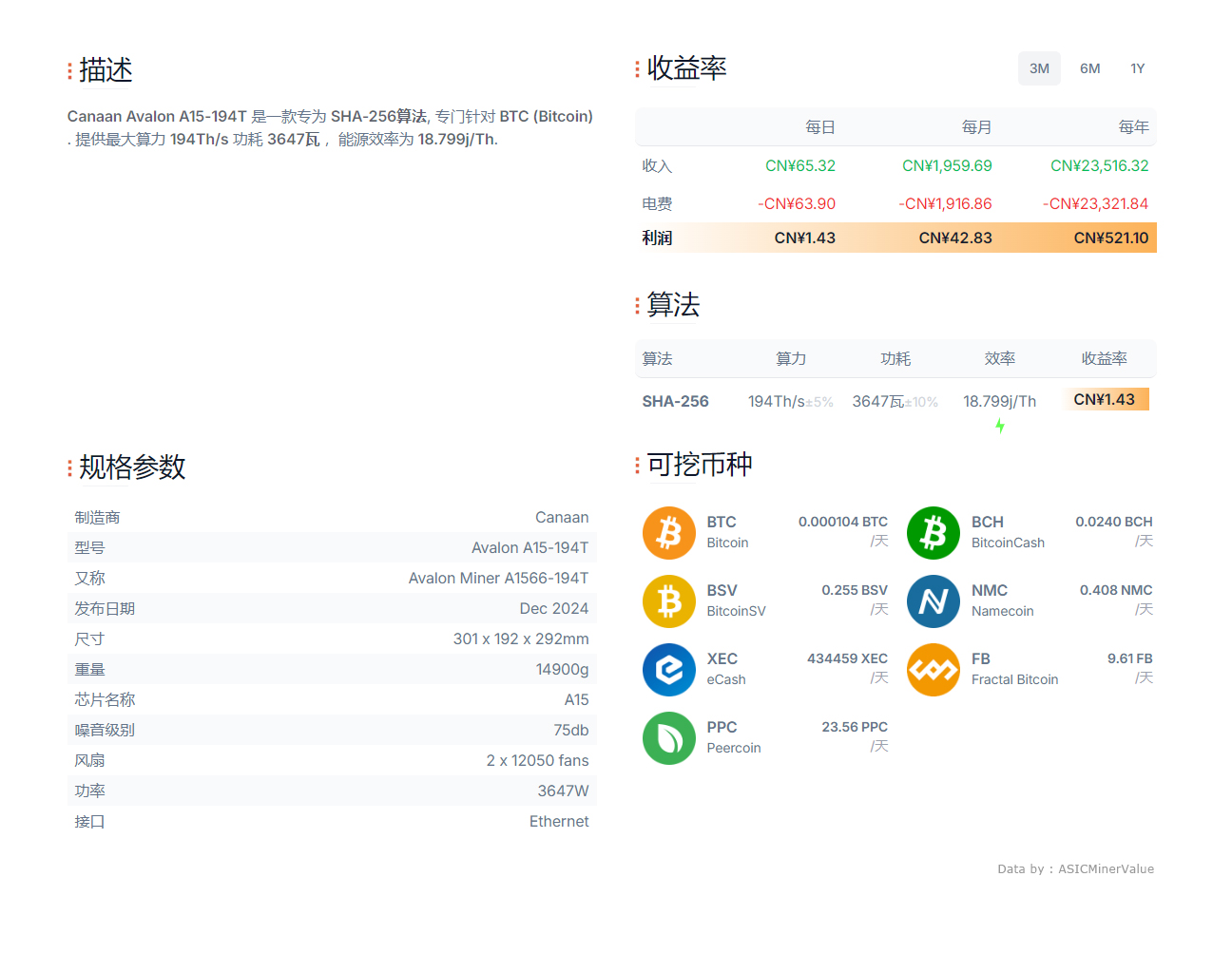
Task: Click the yellow BSV BitcoinSV coin icon
Action: click(669, 601)
